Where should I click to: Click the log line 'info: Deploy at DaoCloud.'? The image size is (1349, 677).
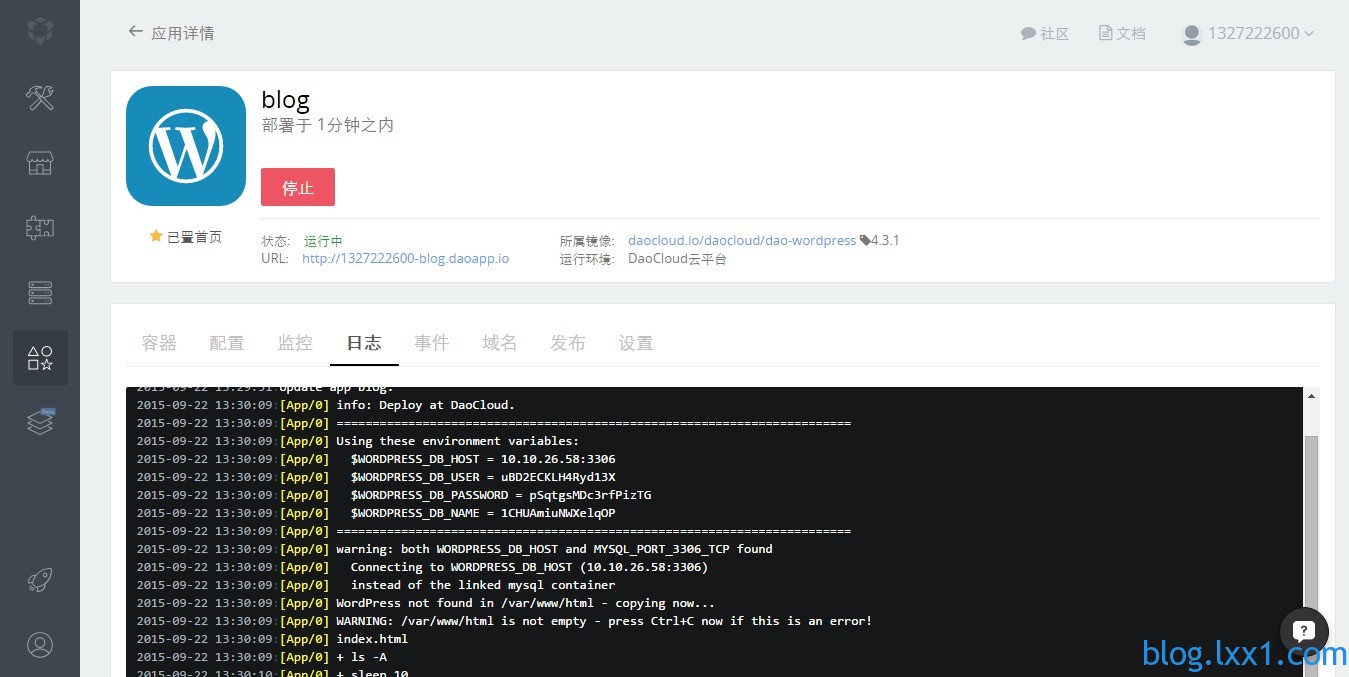pyautogui.click(x=425, y=405)
